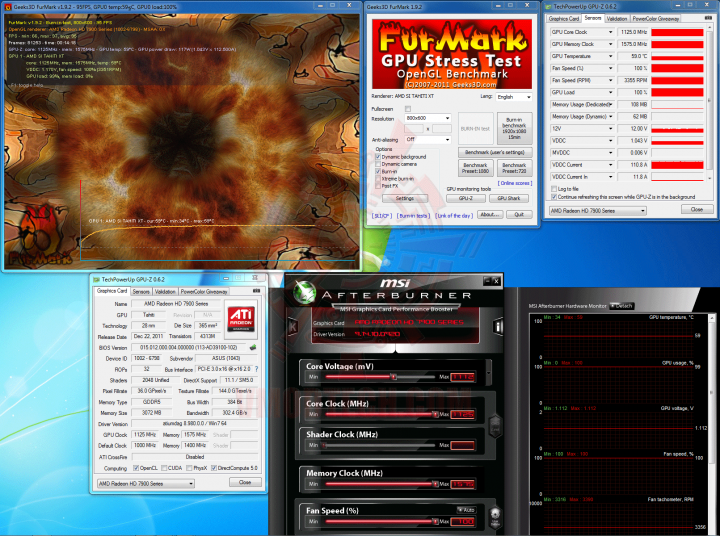Open the MSI Afterburner information i icon
This screenshot has width=720, height=536.
tap(498, 327)
